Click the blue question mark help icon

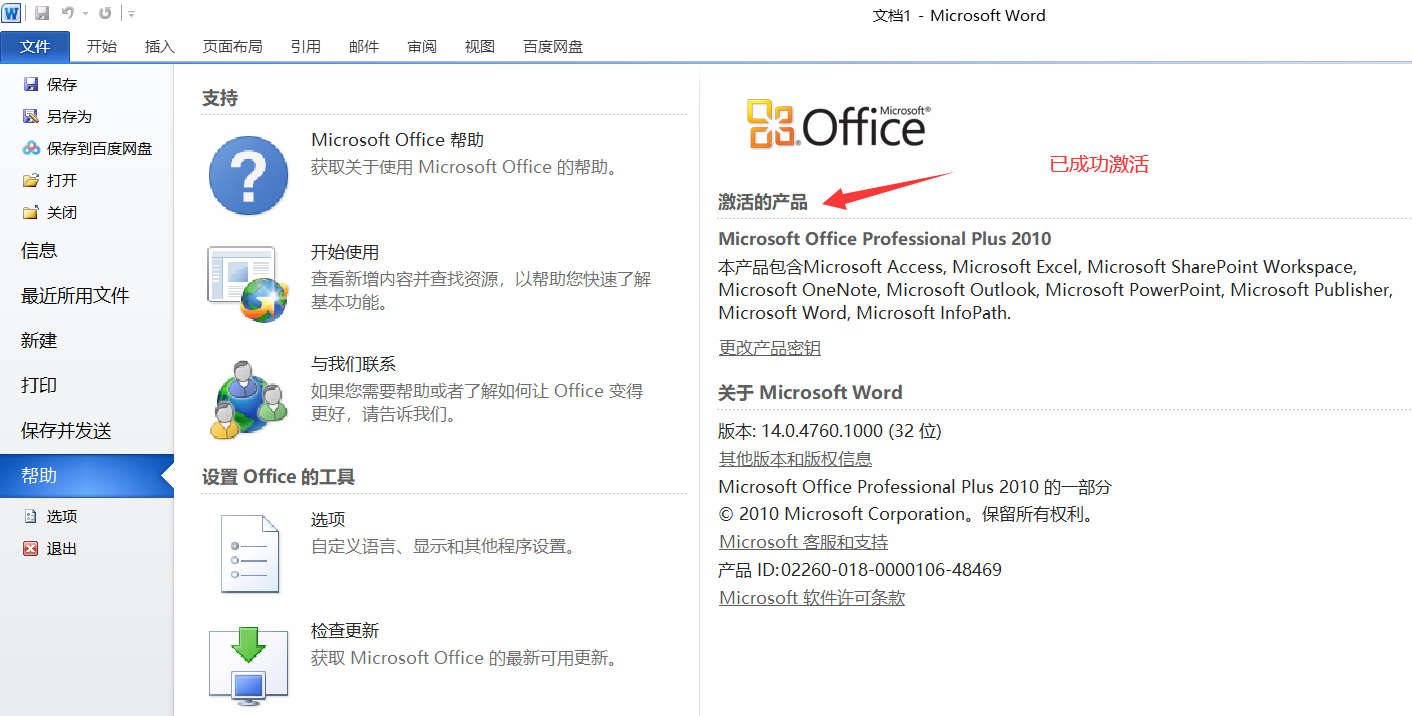(x=248, y=175)
